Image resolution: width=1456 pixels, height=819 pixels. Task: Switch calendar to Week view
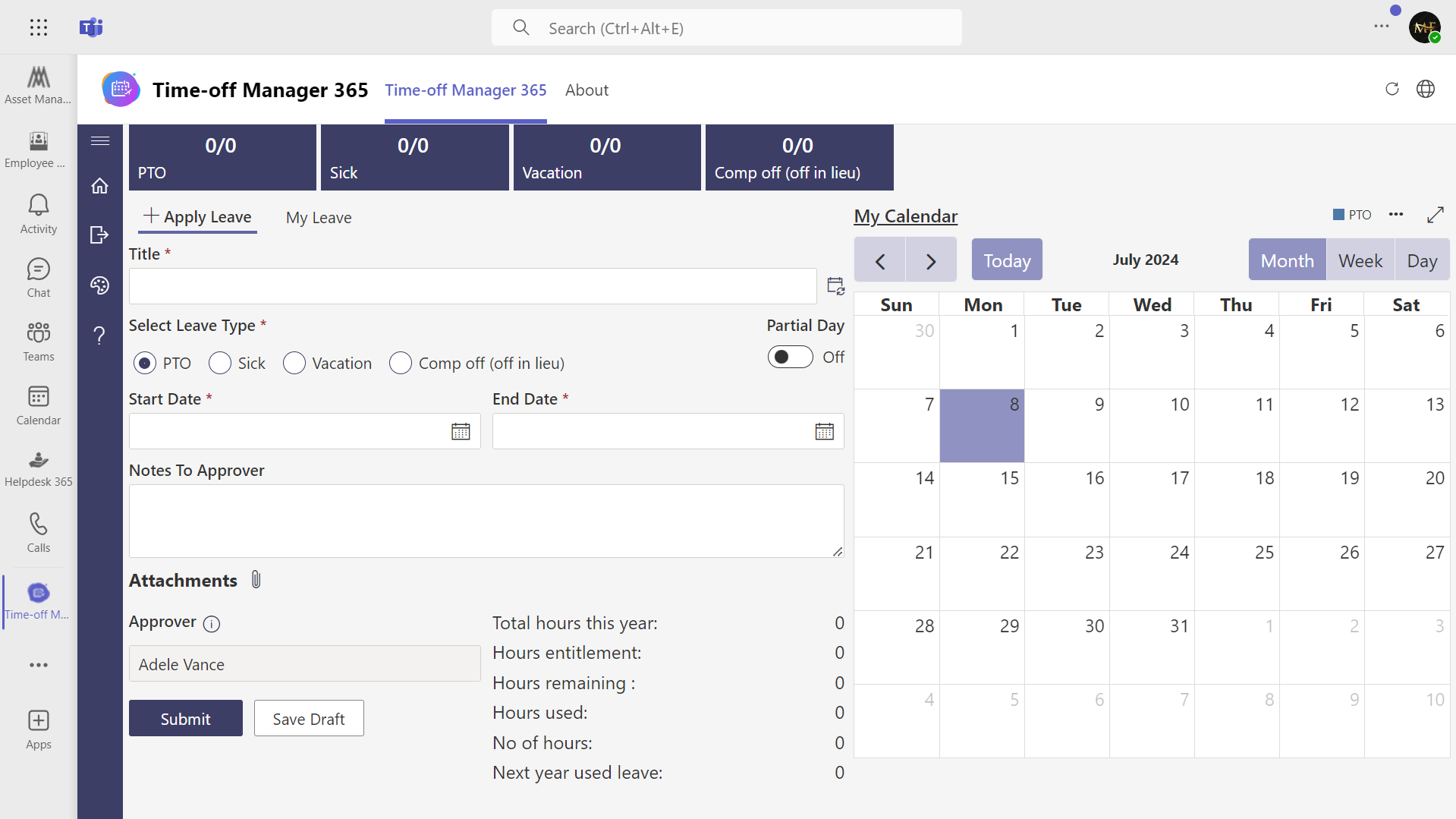coord(1360,260)
